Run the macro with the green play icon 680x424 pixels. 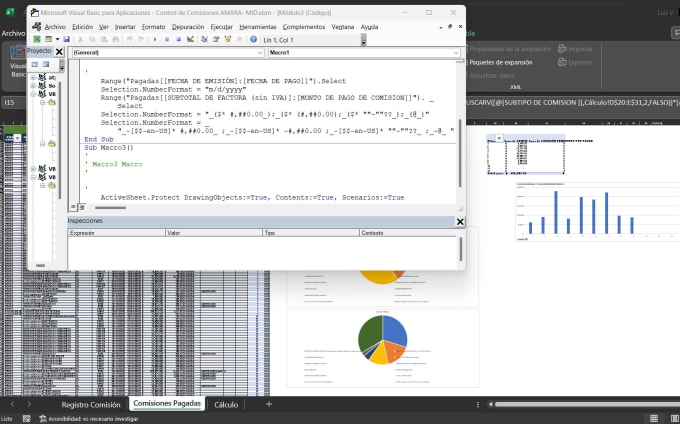(155, 39)
